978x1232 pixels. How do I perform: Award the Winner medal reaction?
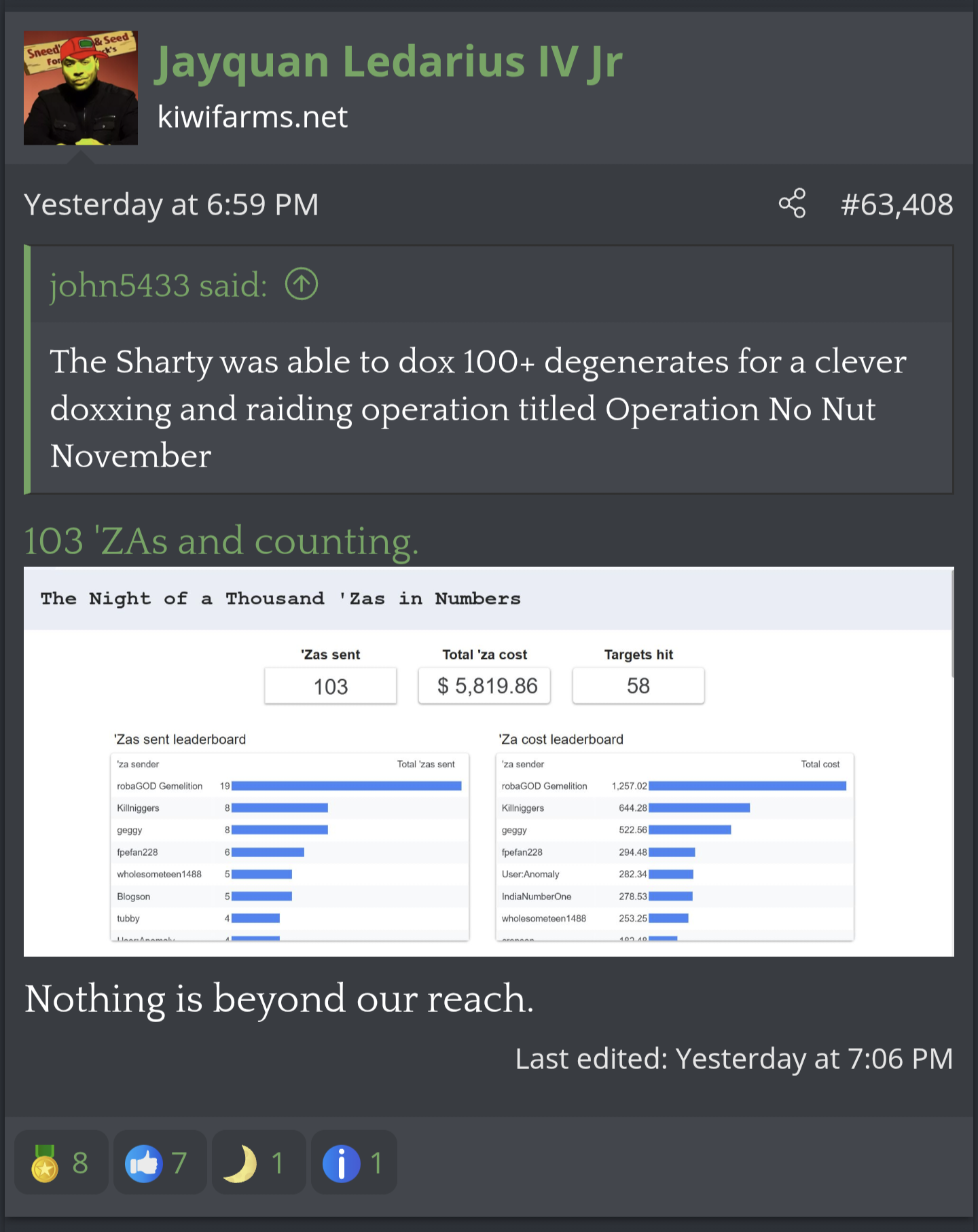(44, 1161)
